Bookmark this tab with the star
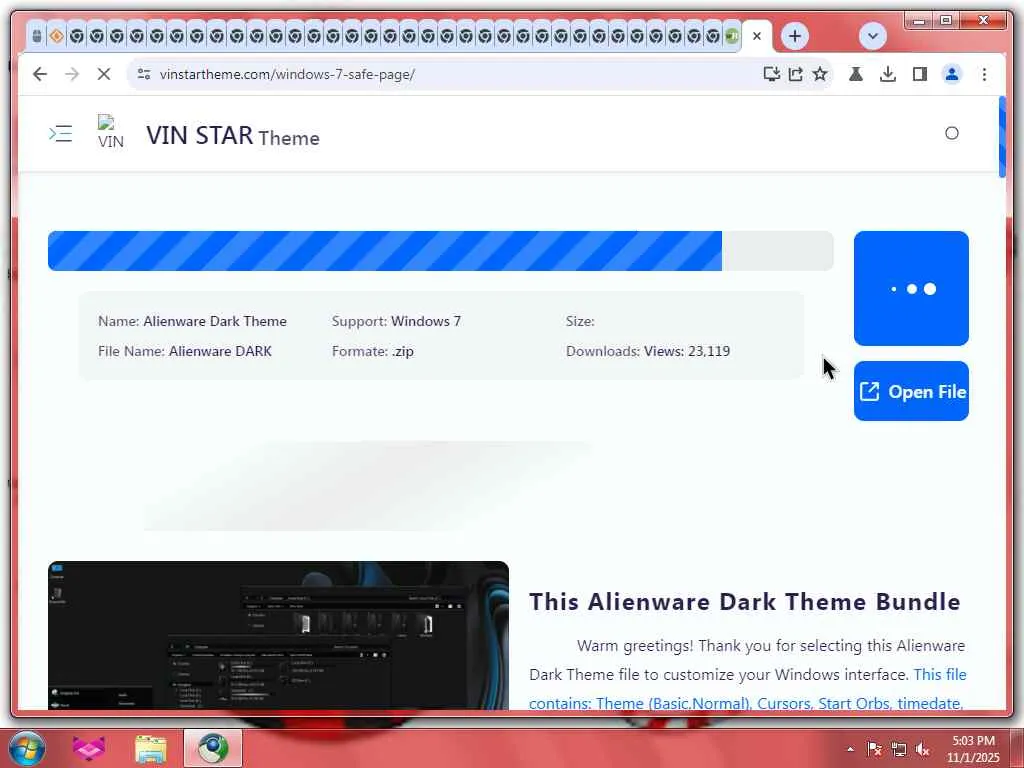Screen dimensions: 1024x768 click(x=820, y=74)
